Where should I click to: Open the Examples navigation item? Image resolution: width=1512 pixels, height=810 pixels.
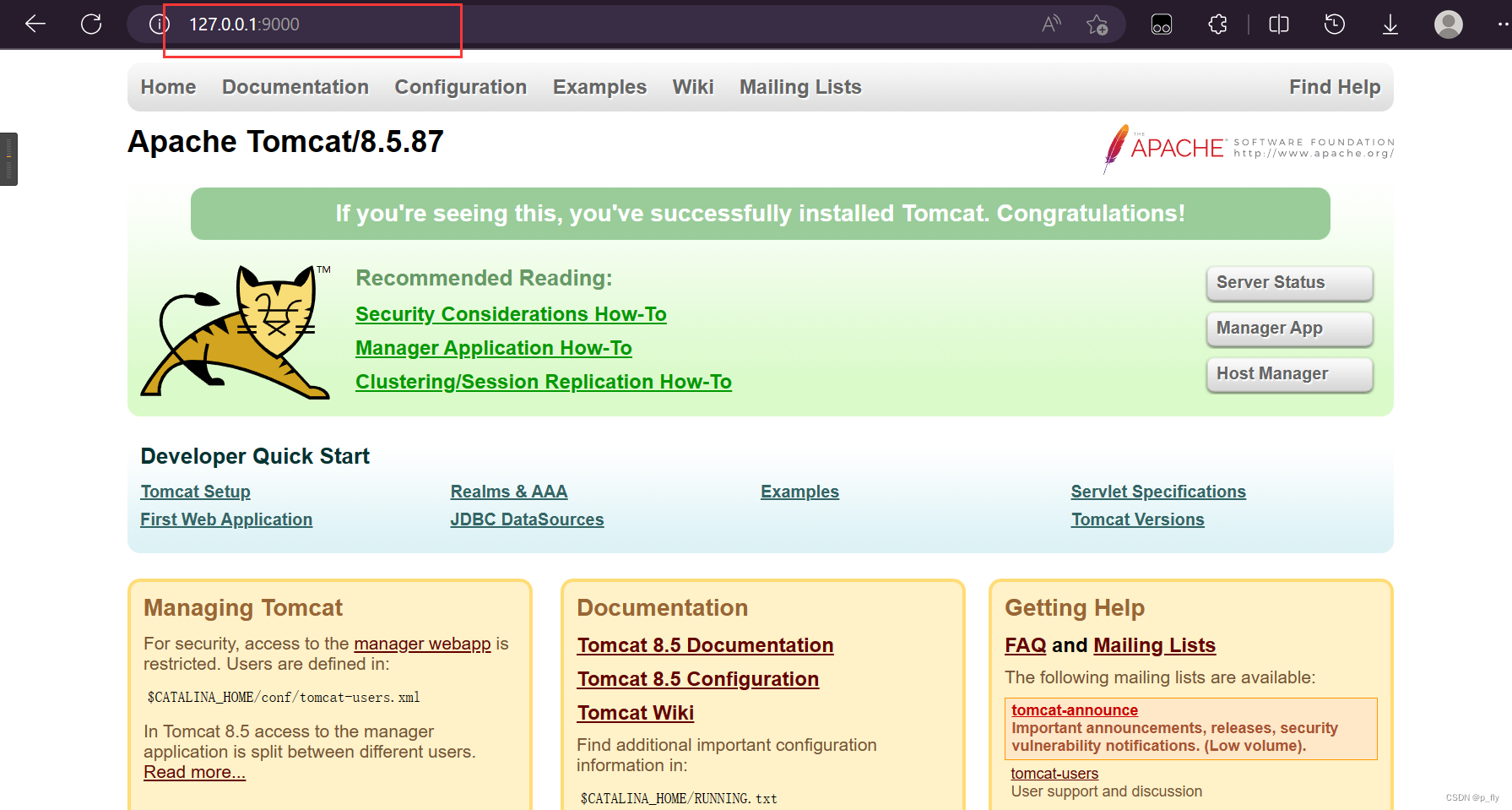pos(599,87)
